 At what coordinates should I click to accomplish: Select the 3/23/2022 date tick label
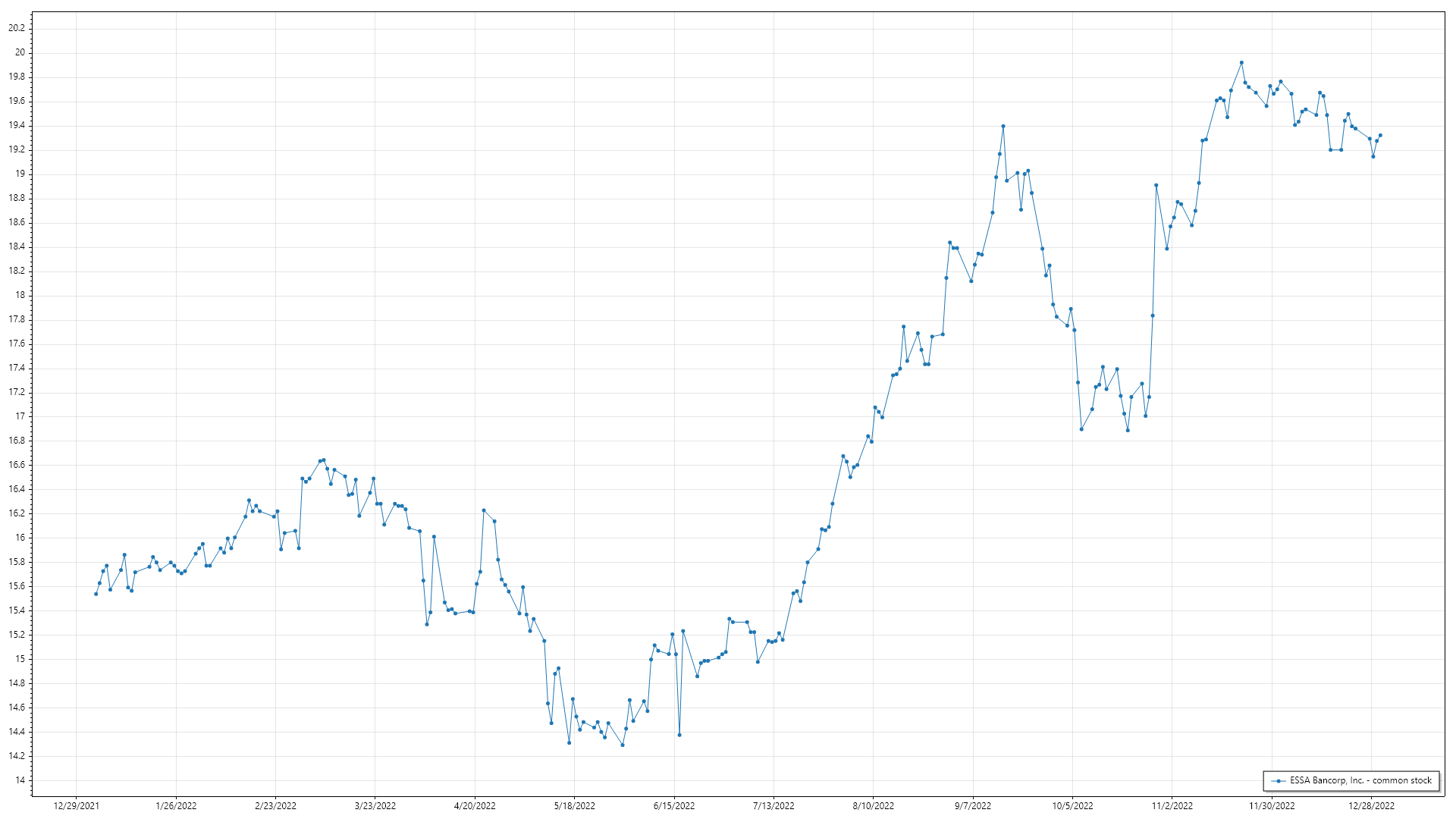[375, 805]
